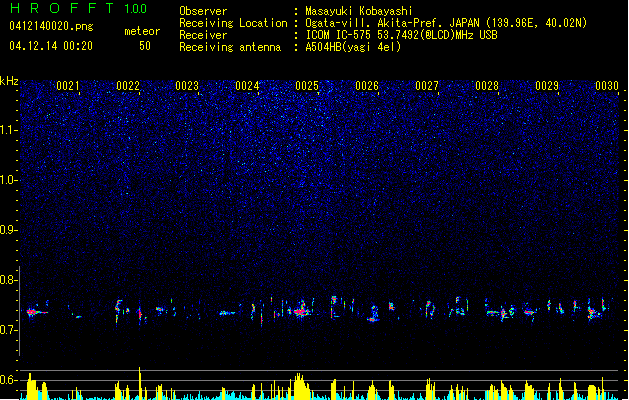Select observer name Masayuki Kobayashi
Image resolution: width=629 pixels, height=400 pixels.
tap(359, 11)
